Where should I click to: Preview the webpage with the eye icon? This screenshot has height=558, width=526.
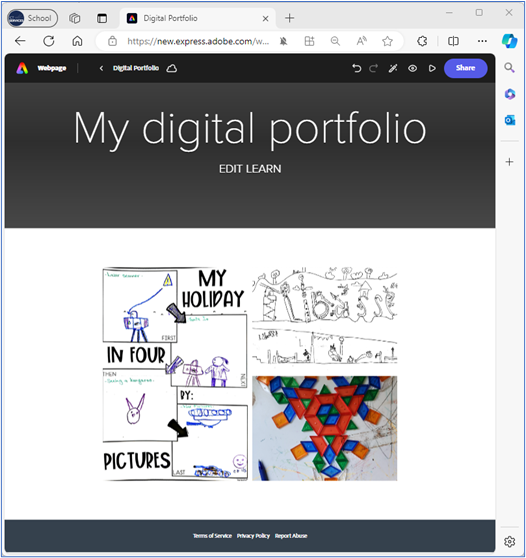coord(412,68)
